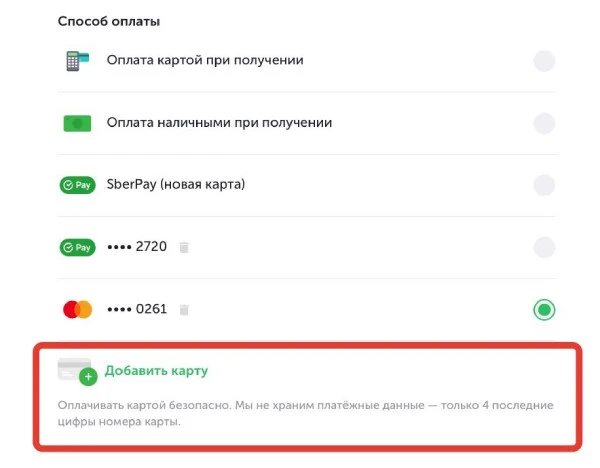Click the Mastercard logo beside card 0261
Screen dimensions: 600x468
(x=77, y=310)
